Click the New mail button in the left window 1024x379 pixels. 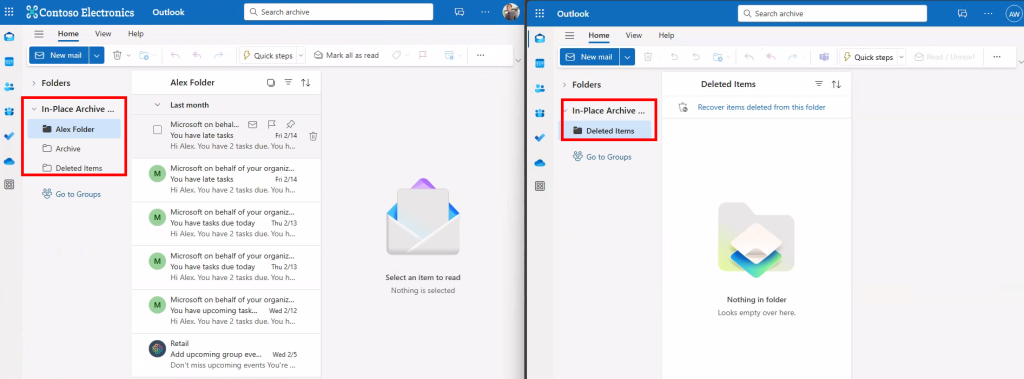pos(59,56)
